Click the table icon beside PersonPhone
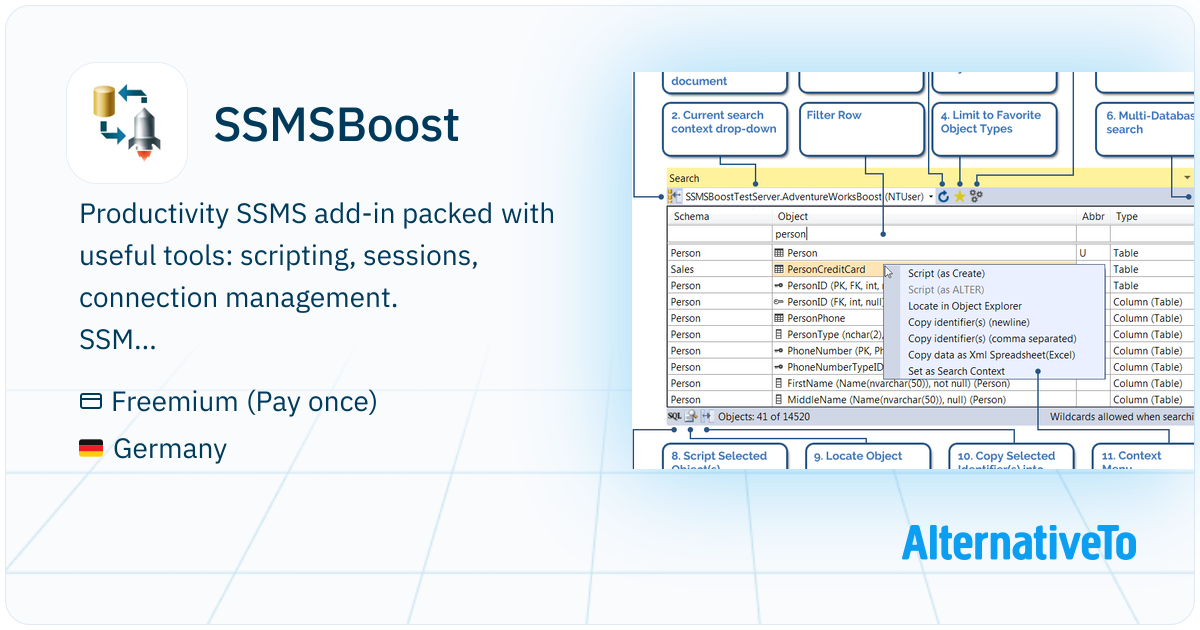The height and width of the screenshot is (630, 1200). (x=779, y=318)
